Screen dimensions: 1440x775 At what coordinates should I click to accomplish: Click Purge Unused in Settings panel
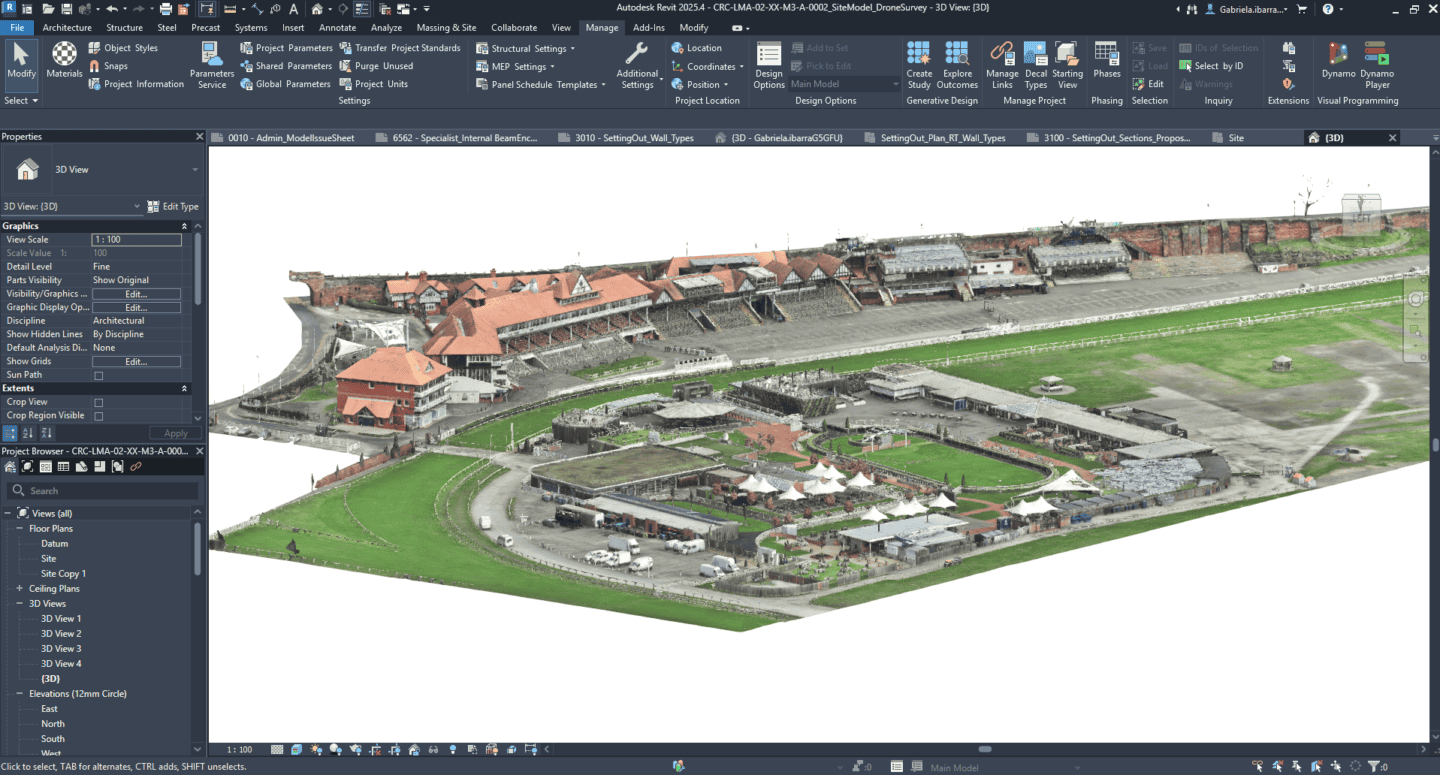(376, 66)
